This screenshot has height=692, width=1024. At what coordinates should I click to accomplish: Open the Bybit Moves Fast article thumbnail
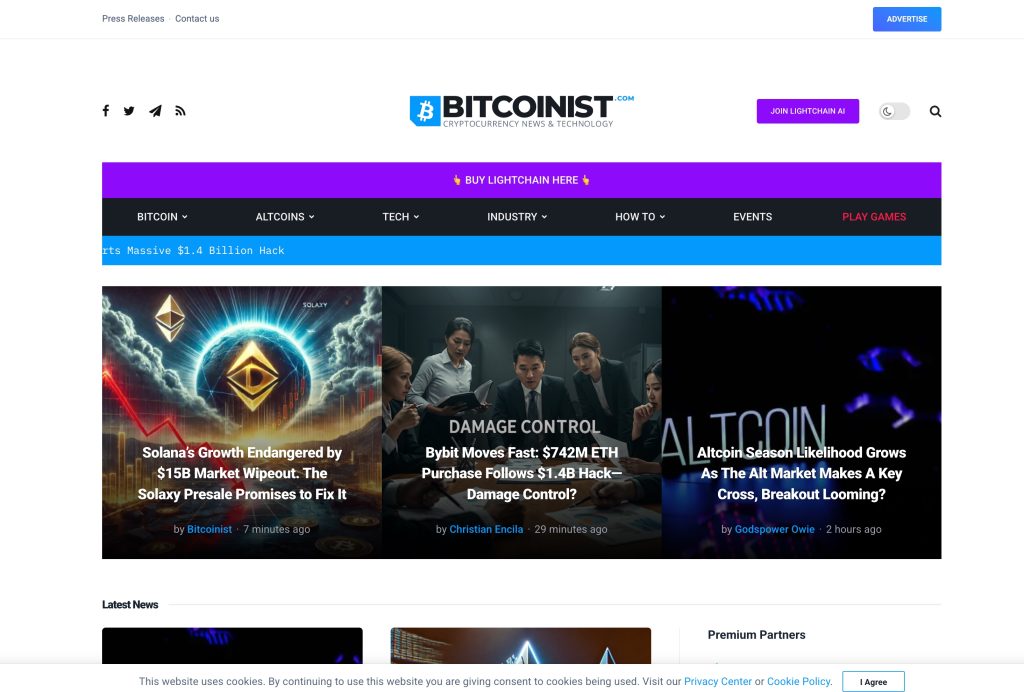point(522,422)
